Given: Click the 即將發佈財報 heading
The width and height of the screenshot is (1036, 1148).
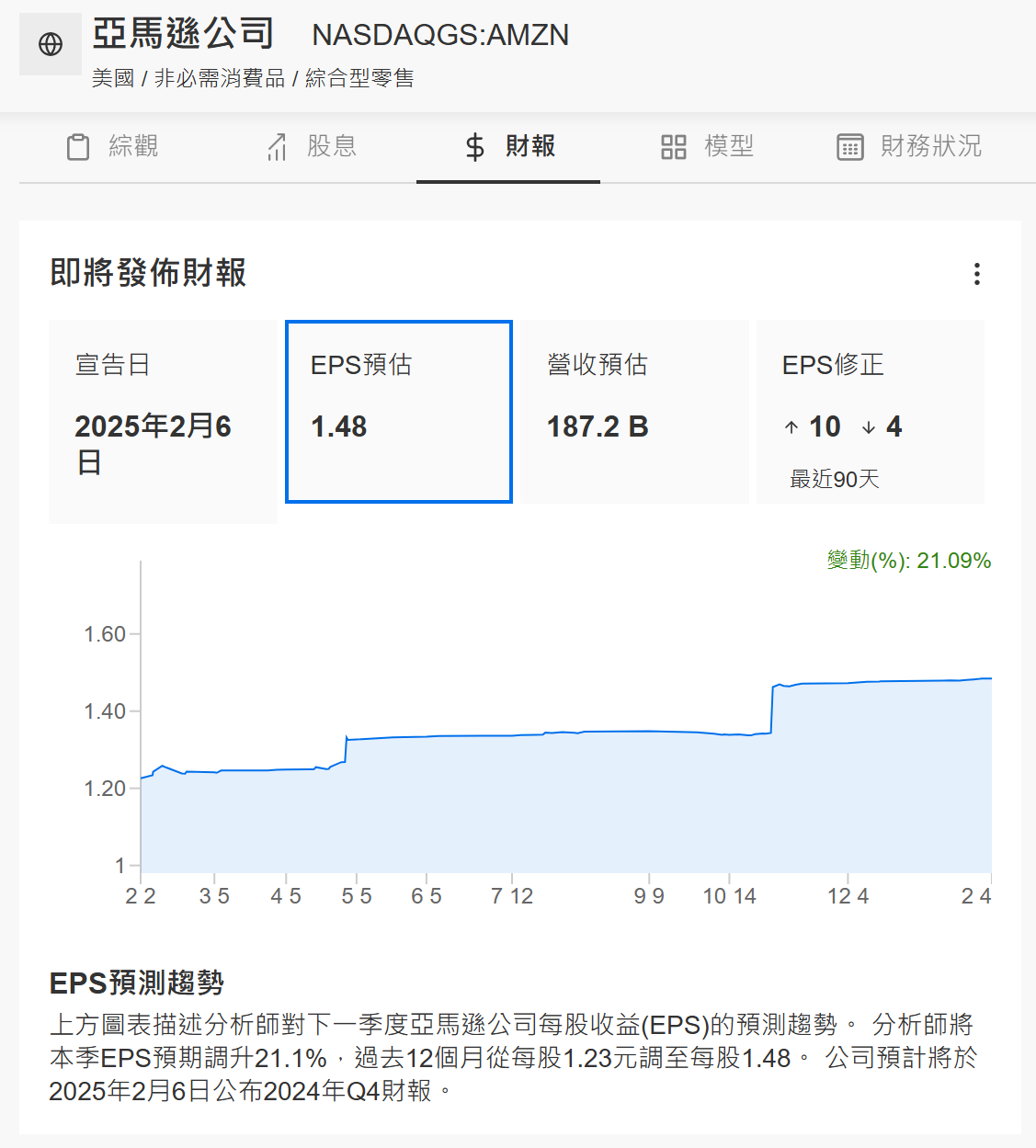Looking at the screenshot, I should [x=148, y=273].
